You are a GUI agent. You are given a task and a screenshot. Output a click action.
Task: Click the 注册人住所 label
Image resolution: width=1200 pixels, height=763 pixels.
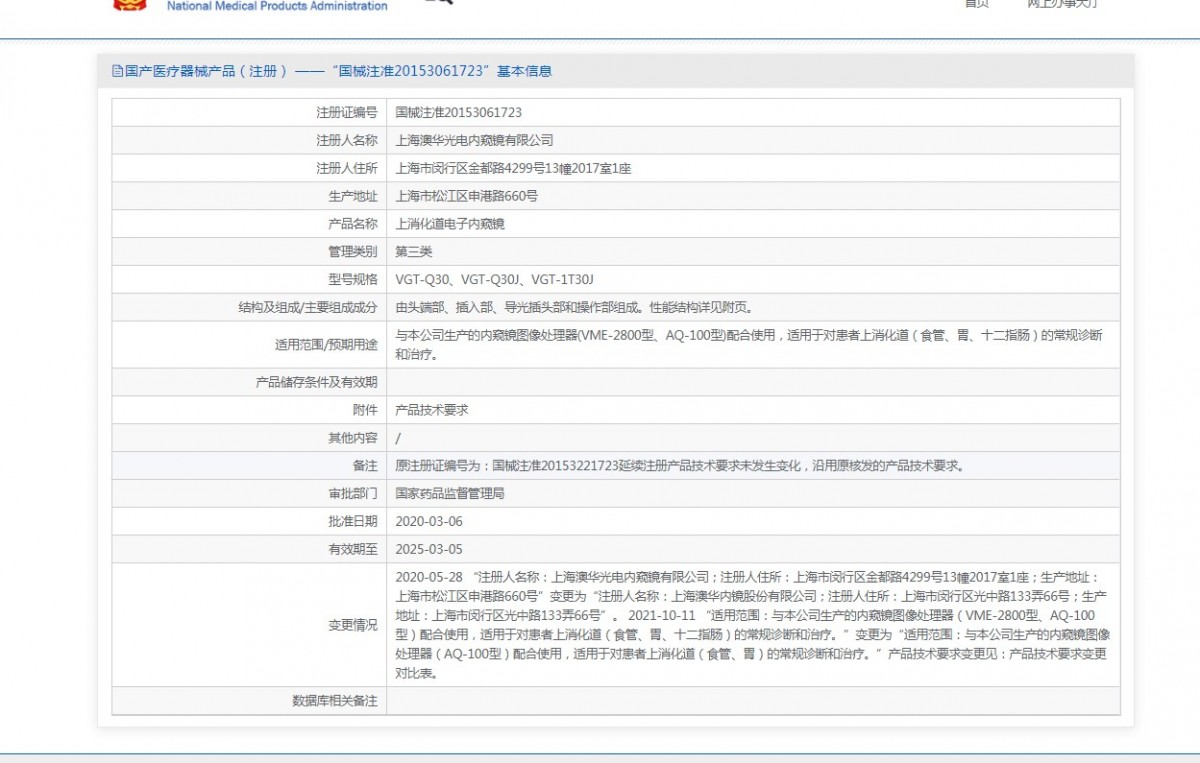pyautogui.click(x=347, y=169)
